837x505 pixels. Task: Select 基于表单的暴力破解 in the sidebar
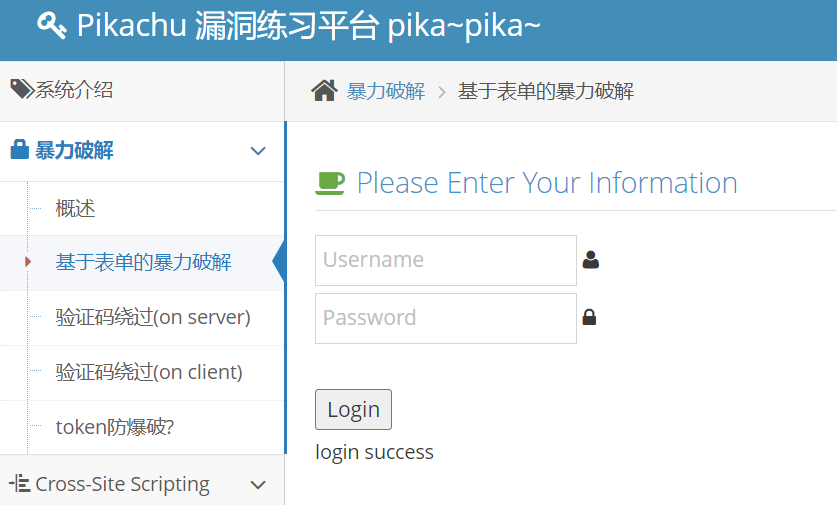click(x=143, y=263)
